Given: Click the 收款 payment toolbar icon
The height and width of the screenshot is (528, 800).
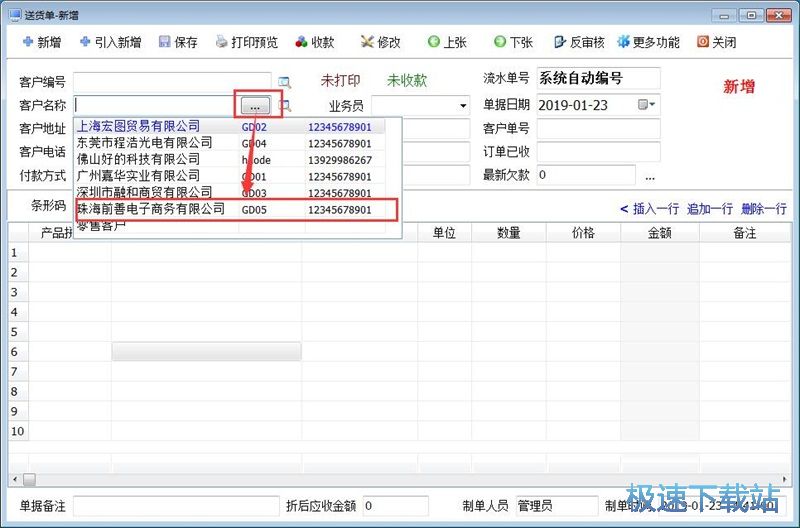Looking at the screenshot, I should coord(314,42).
